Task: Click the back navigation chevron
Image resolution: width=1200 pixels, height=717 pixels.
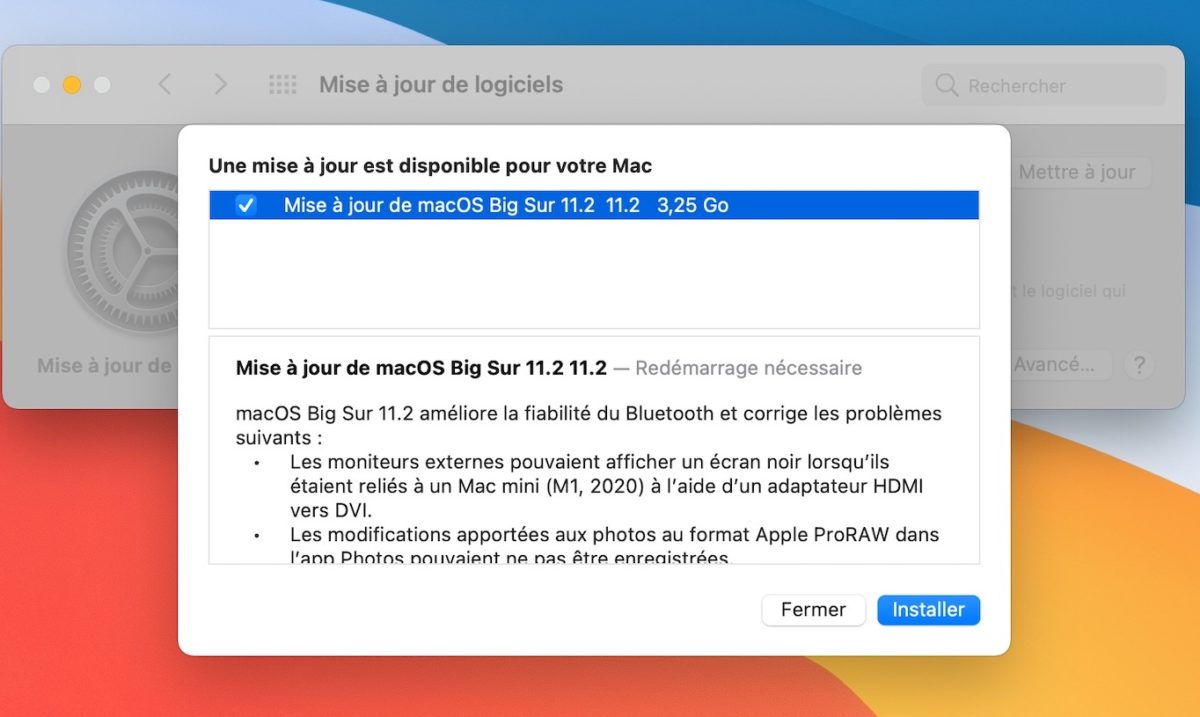Action: coord(164,85)
